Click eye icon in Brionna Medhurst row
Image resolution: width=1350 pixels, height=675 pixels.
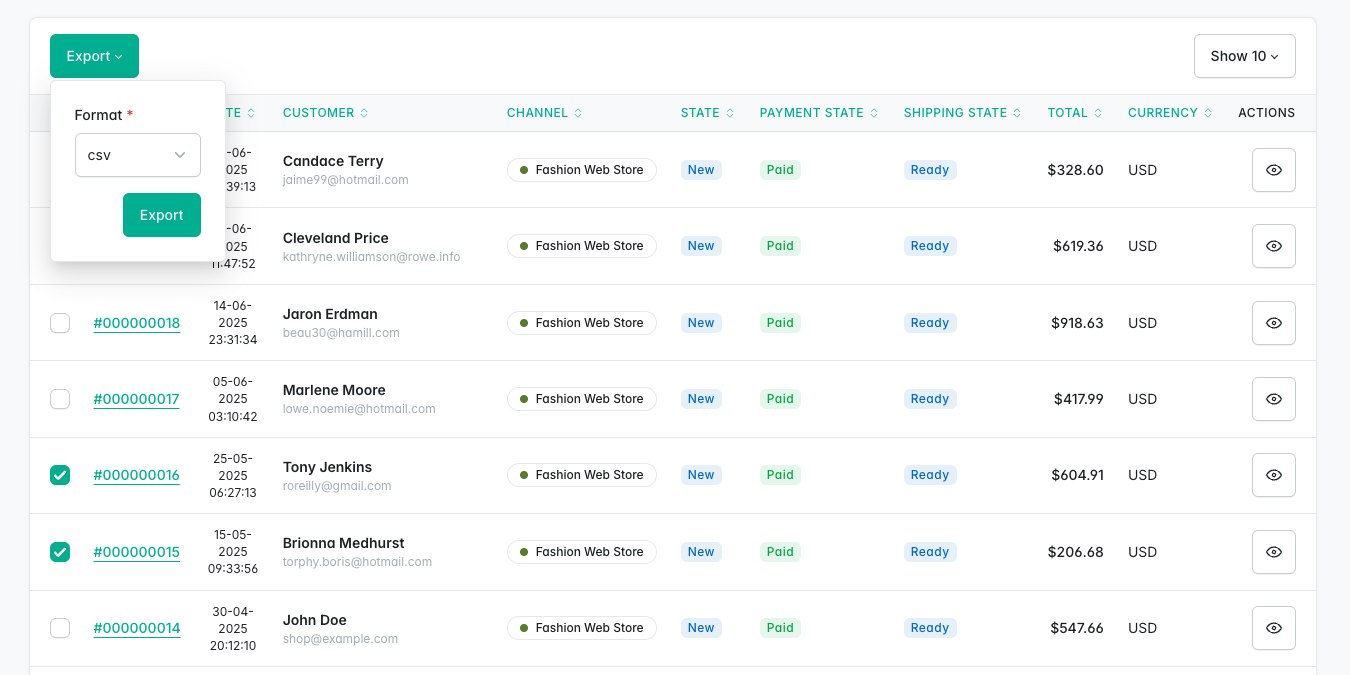[x=1273, y=552]
